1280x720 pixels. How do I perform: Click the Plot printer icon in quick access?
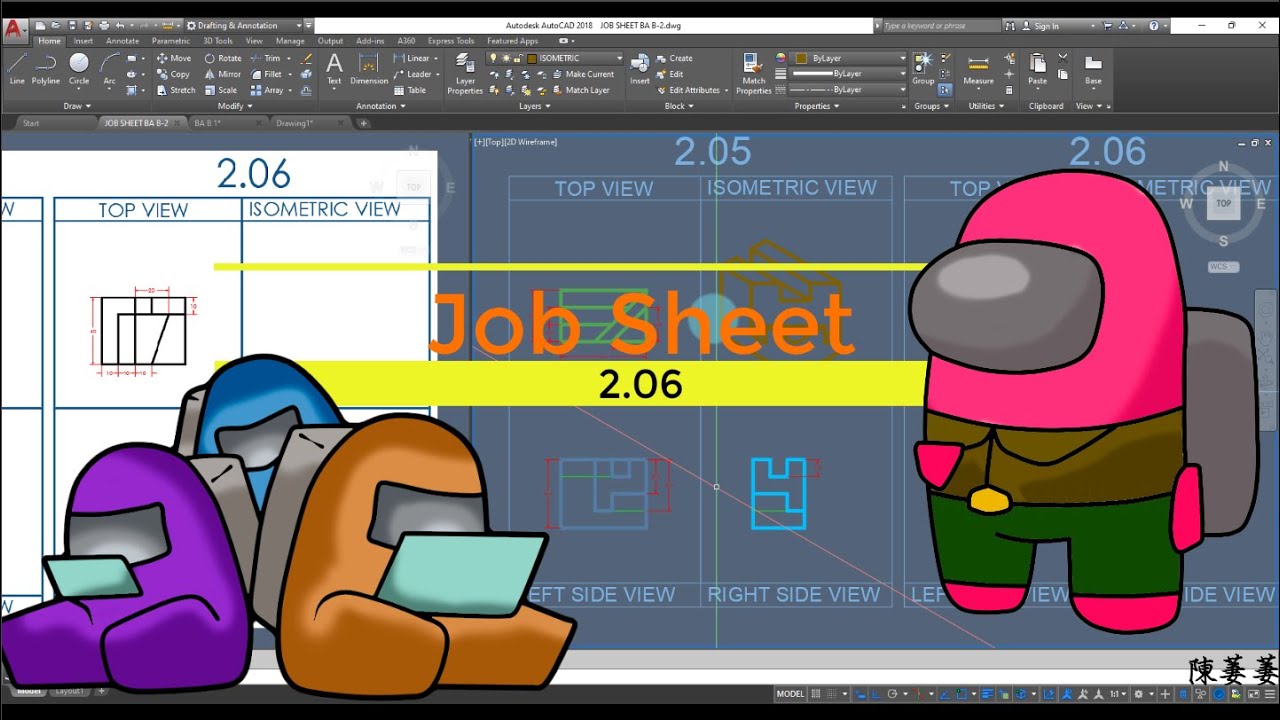(104, 25)
